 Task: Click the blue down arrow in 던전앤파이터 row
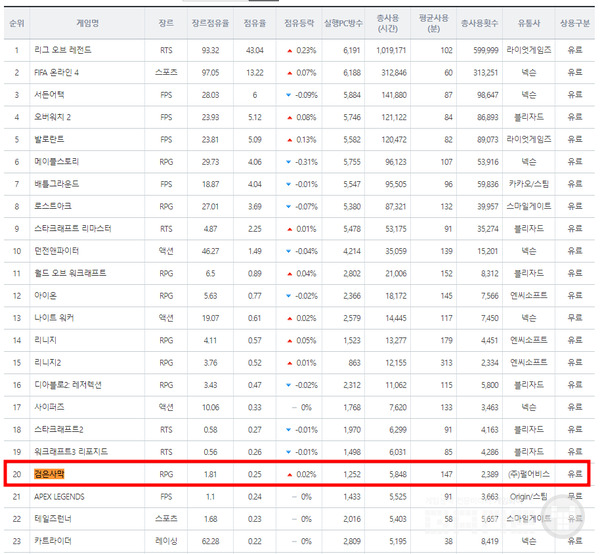(289, 251)
